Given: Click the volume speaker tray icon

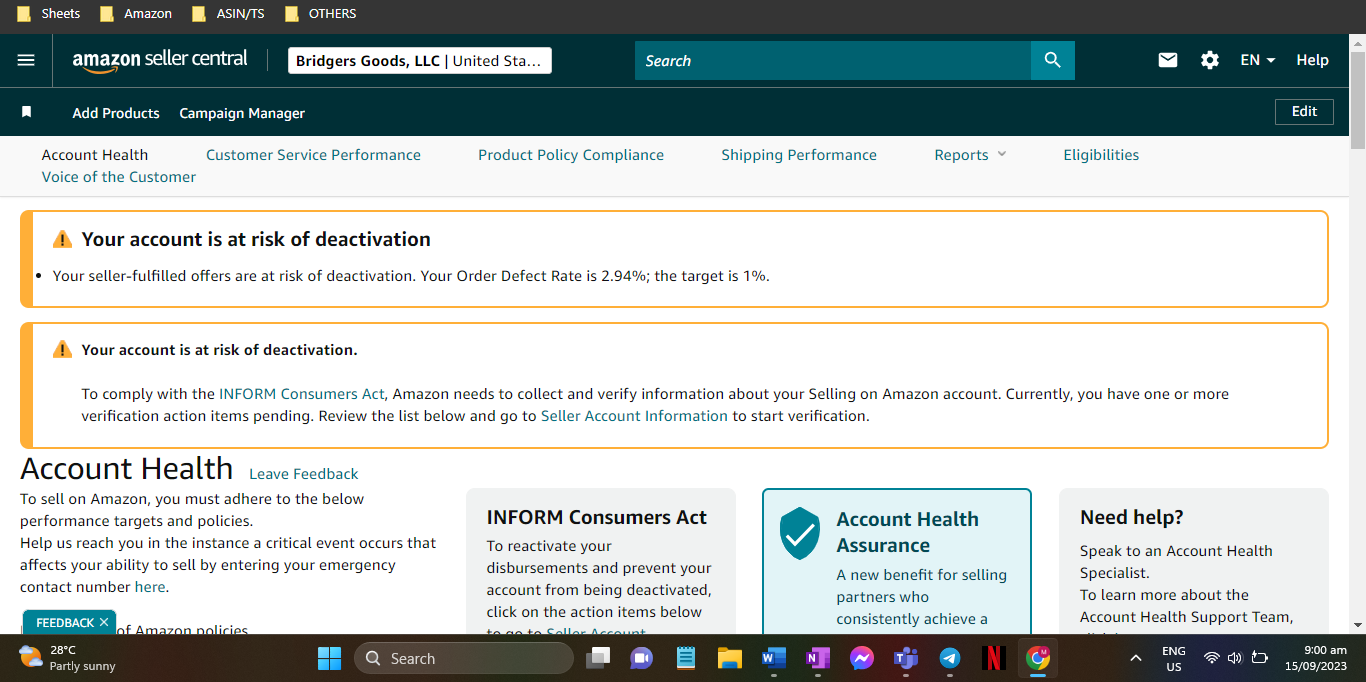Looking at the screenshot, I should (x=1234, y=658).
